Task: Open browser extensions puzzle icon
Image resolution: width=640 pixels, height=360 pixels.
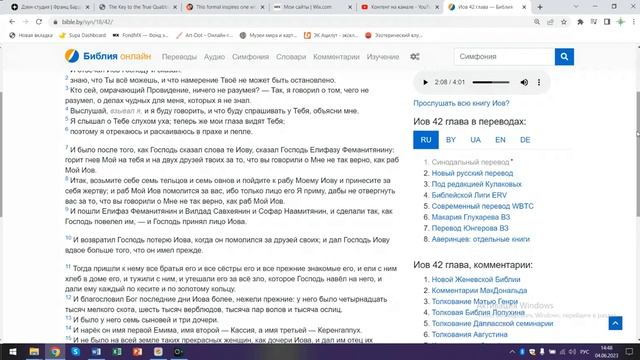Action: (580, 22)
